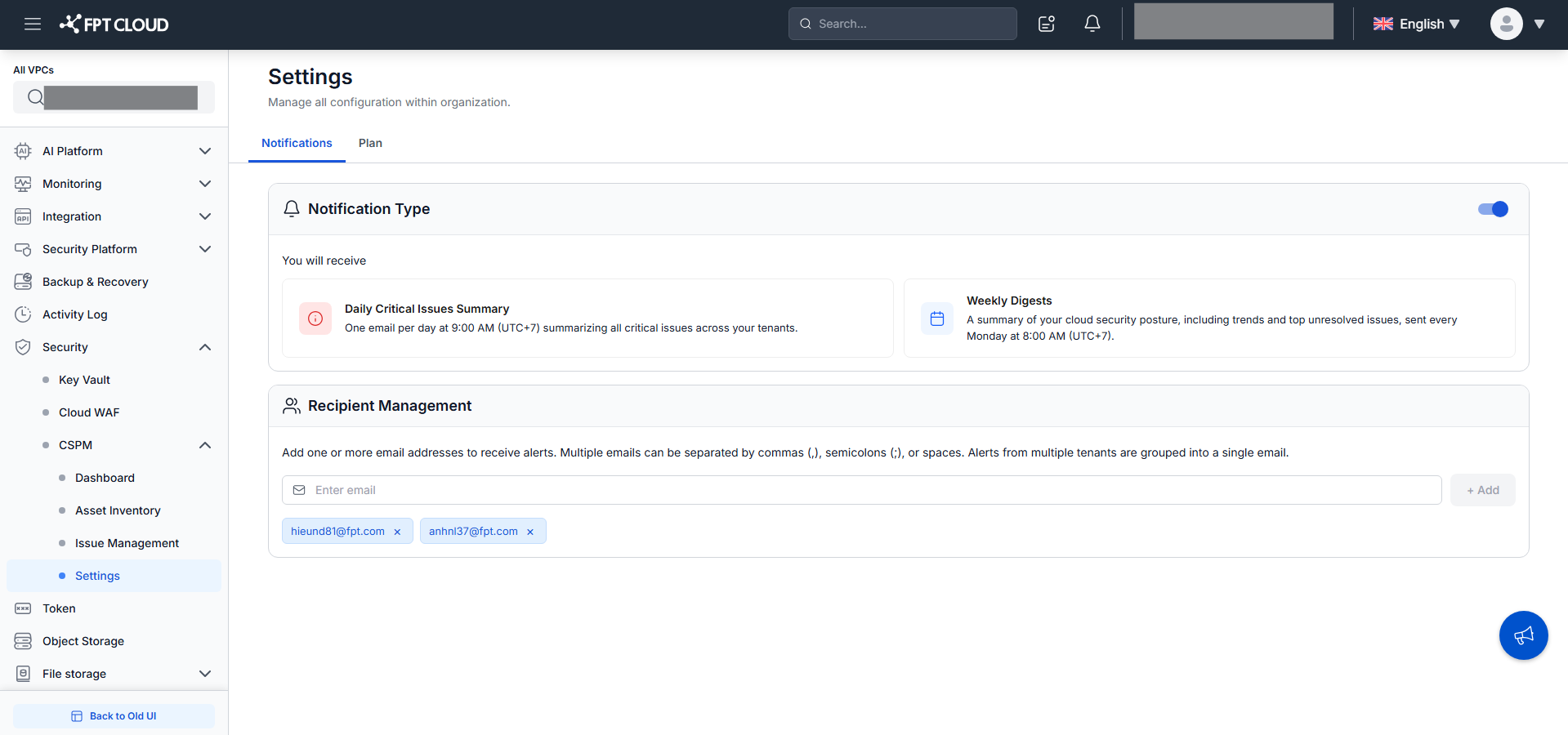Image resolution: width=1568 pixels, height=735 pixels.
Task: Click the All VPCs search field
Action: click(x=114, y=97)
